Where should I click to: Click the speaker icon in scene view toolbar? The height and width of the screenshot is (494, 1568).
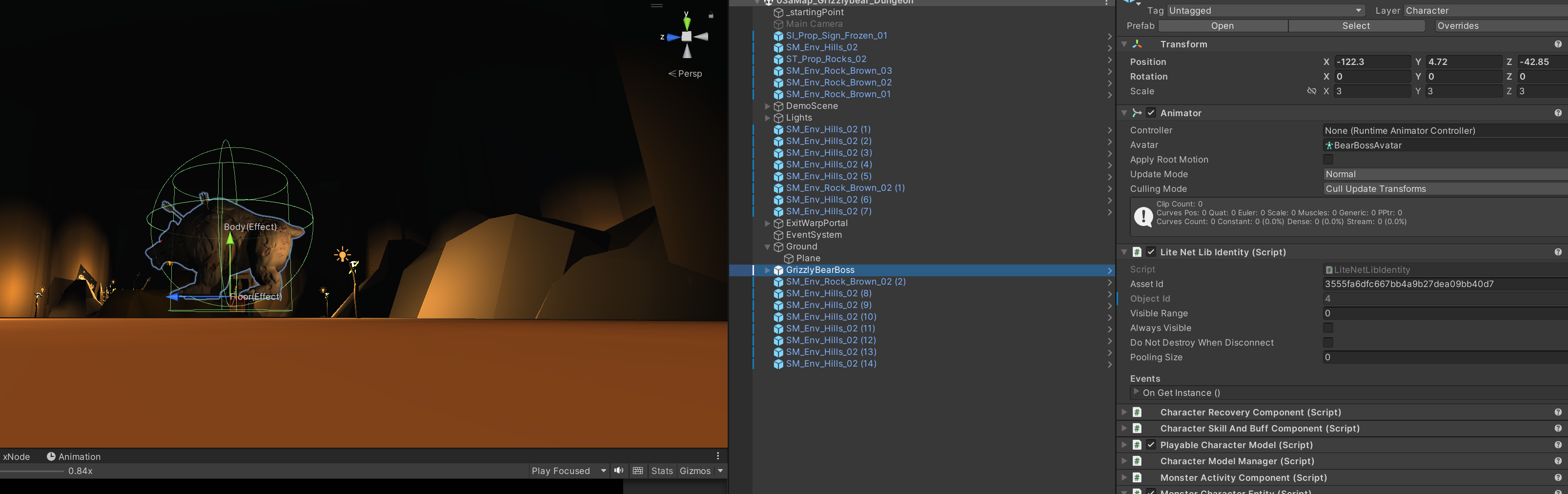point(618,470)
